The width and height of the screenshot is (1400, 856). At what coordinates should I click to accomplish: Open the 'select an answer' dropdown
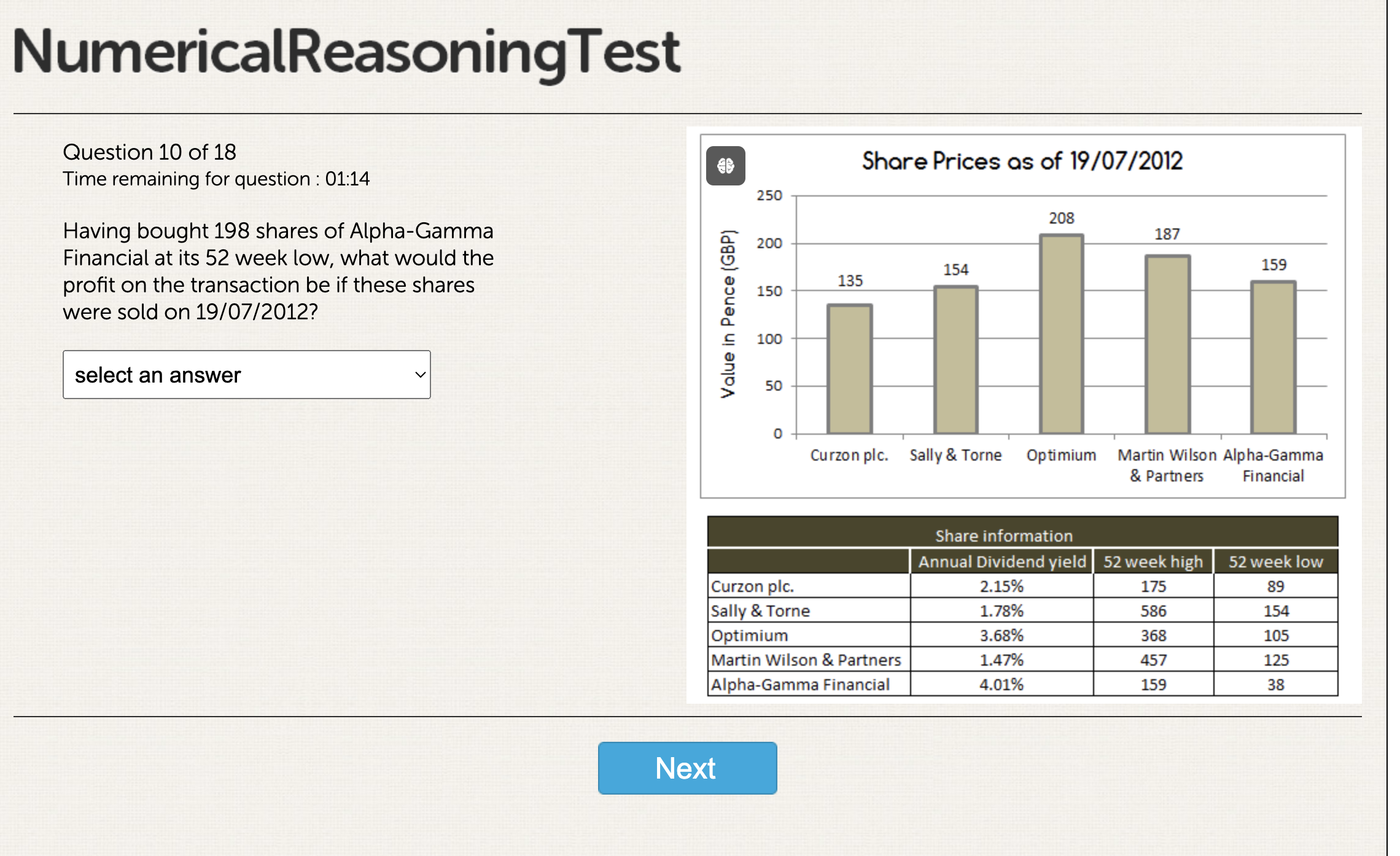click(246, 375)
